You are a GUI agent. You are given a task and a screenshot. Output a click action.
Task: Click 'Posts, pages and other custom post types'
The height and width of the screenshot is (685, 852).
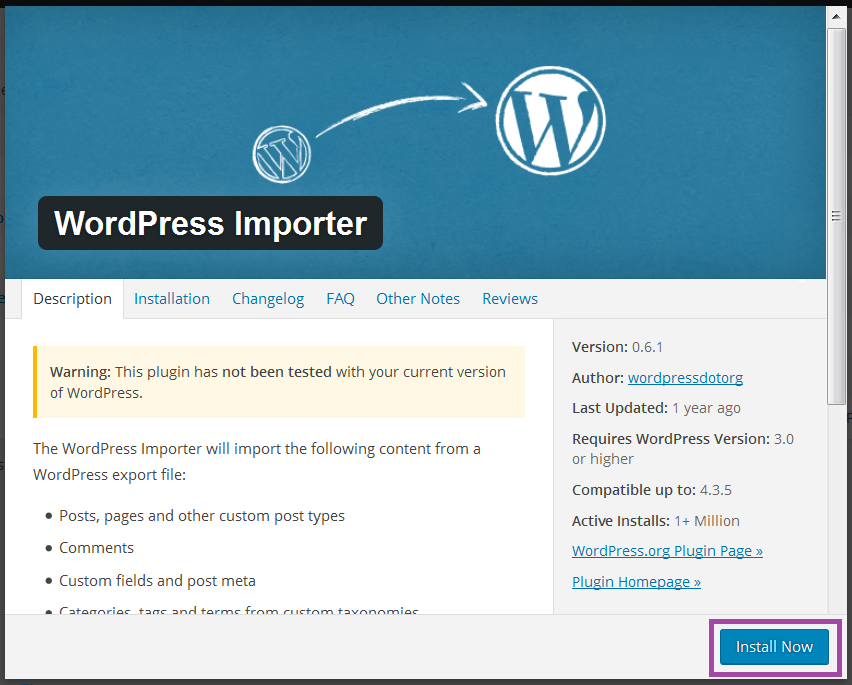(x=202, y=516)
